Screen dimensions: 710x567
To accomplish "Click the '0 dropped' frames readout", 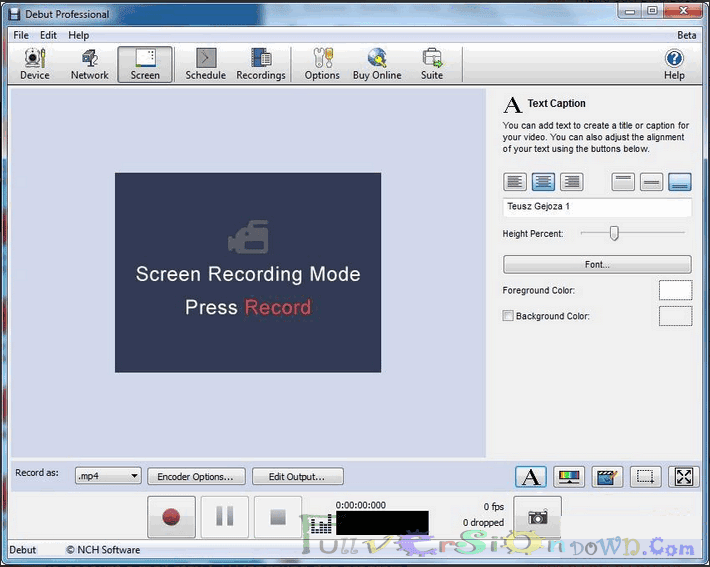I will 483,523.
